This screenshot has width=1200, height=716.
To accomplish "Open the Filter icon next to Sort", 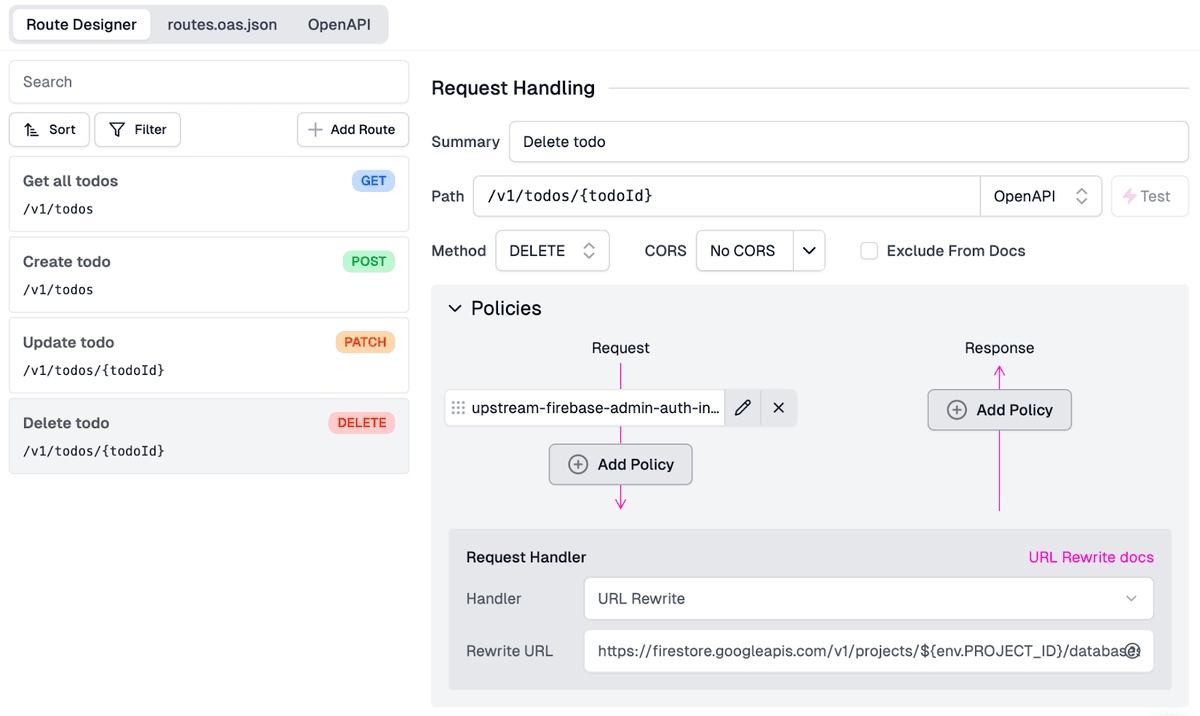I will [x=119, y=129].
